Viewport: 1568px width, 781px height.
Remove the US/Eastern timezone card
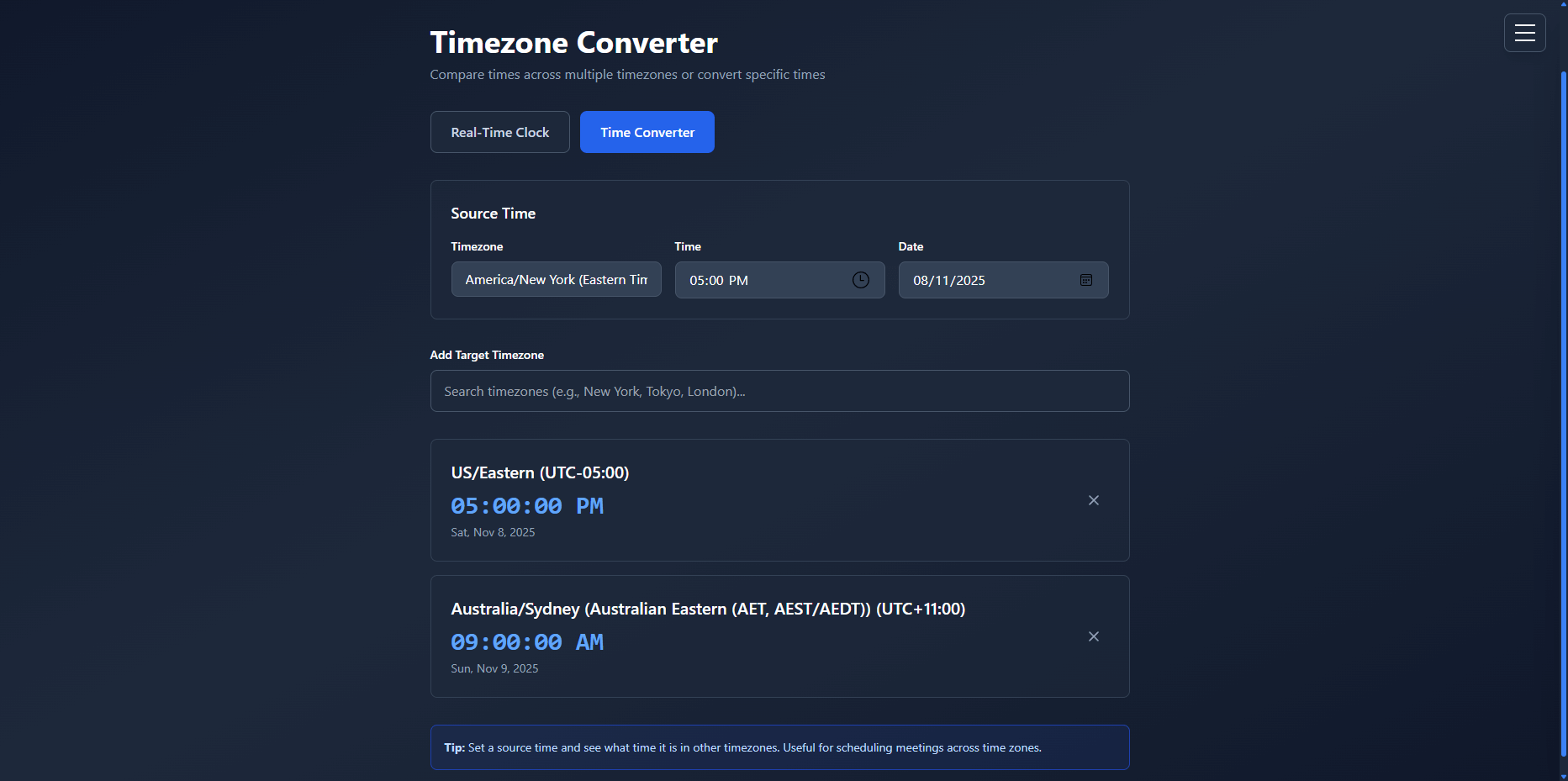(1093, 500)
